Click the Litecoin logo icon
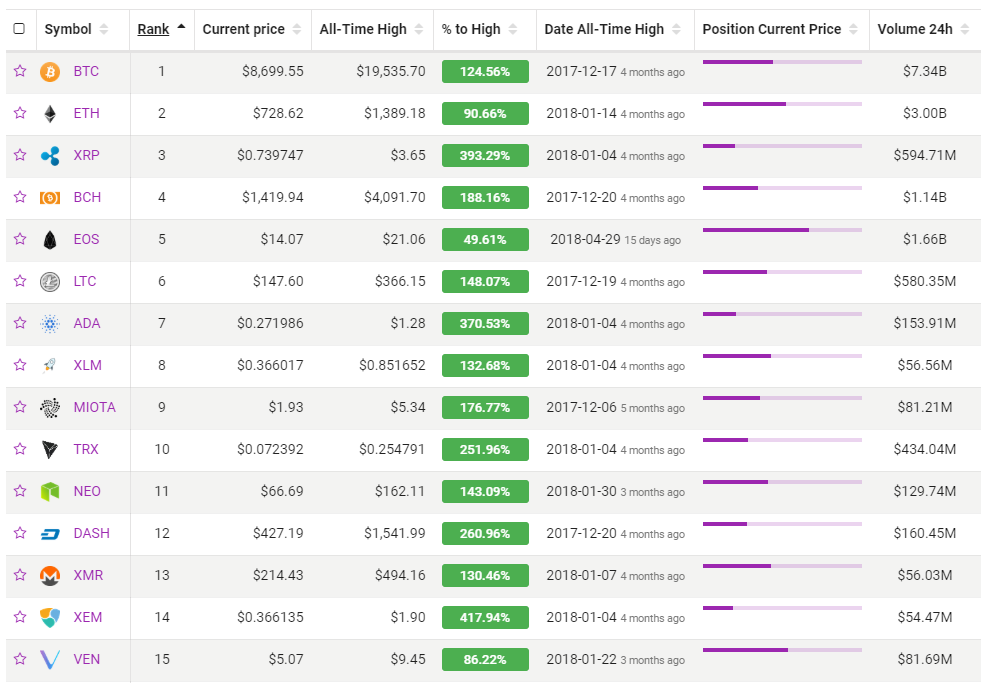986x683 pixels. [x=50, y=282]
